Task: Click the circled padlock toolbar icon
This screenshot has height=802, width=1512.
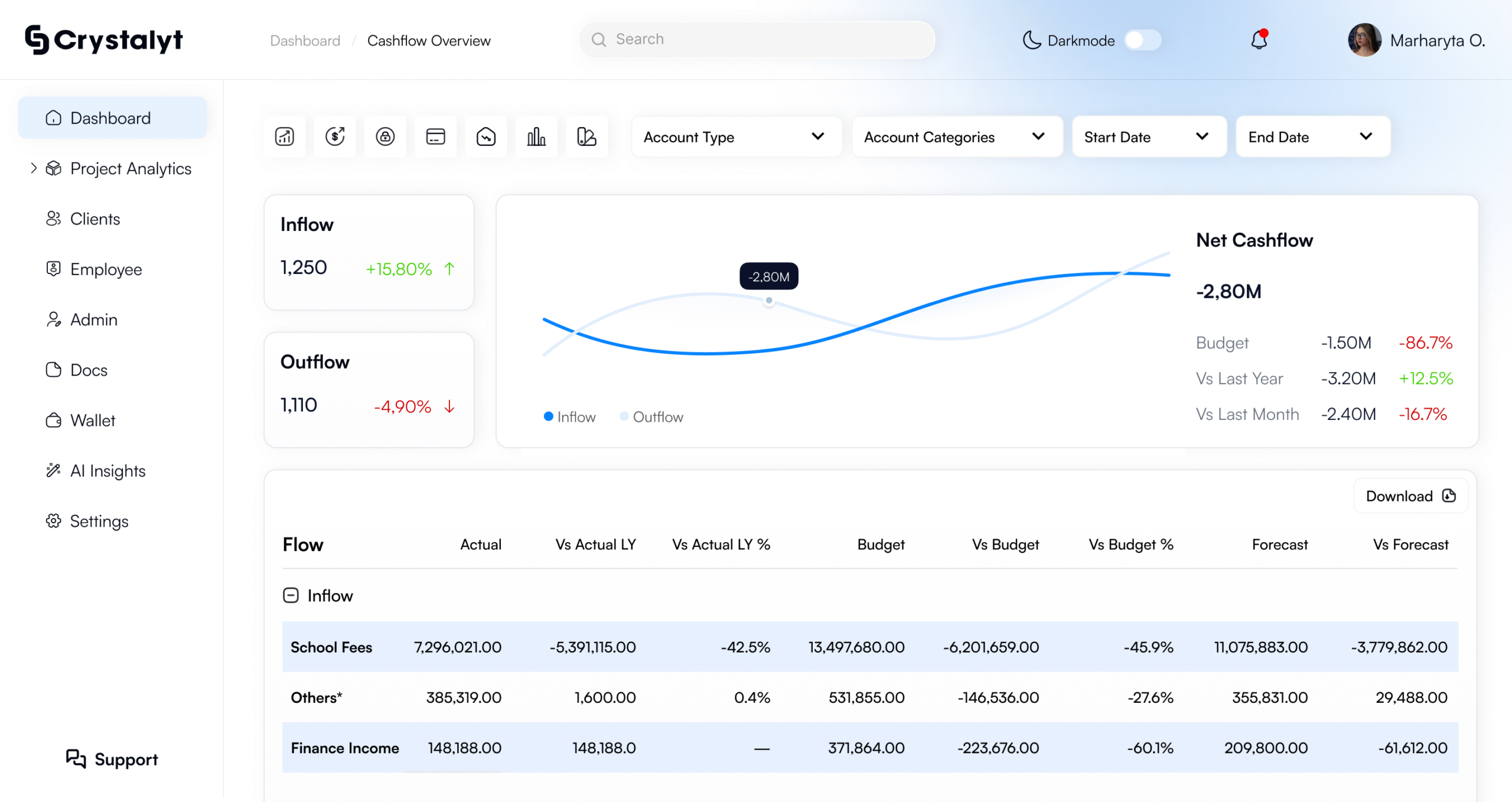Action: (385, 137)
